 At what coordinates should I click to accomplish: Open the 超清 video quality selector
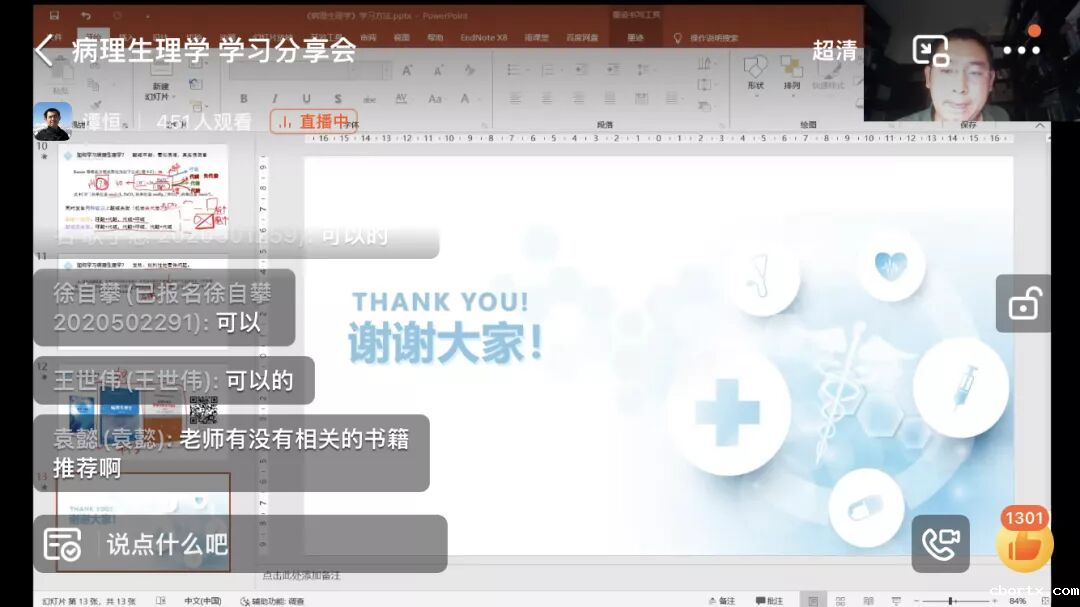pos(834,50)
